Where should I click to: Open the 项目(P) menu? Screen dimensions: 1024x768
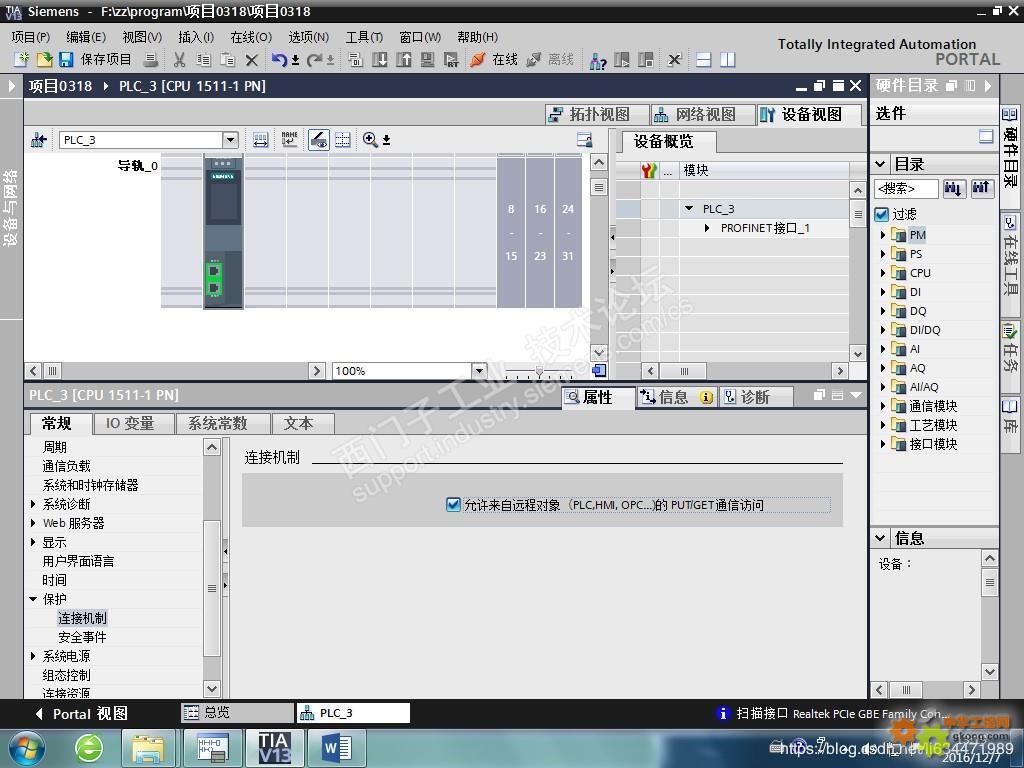point(31,37)
